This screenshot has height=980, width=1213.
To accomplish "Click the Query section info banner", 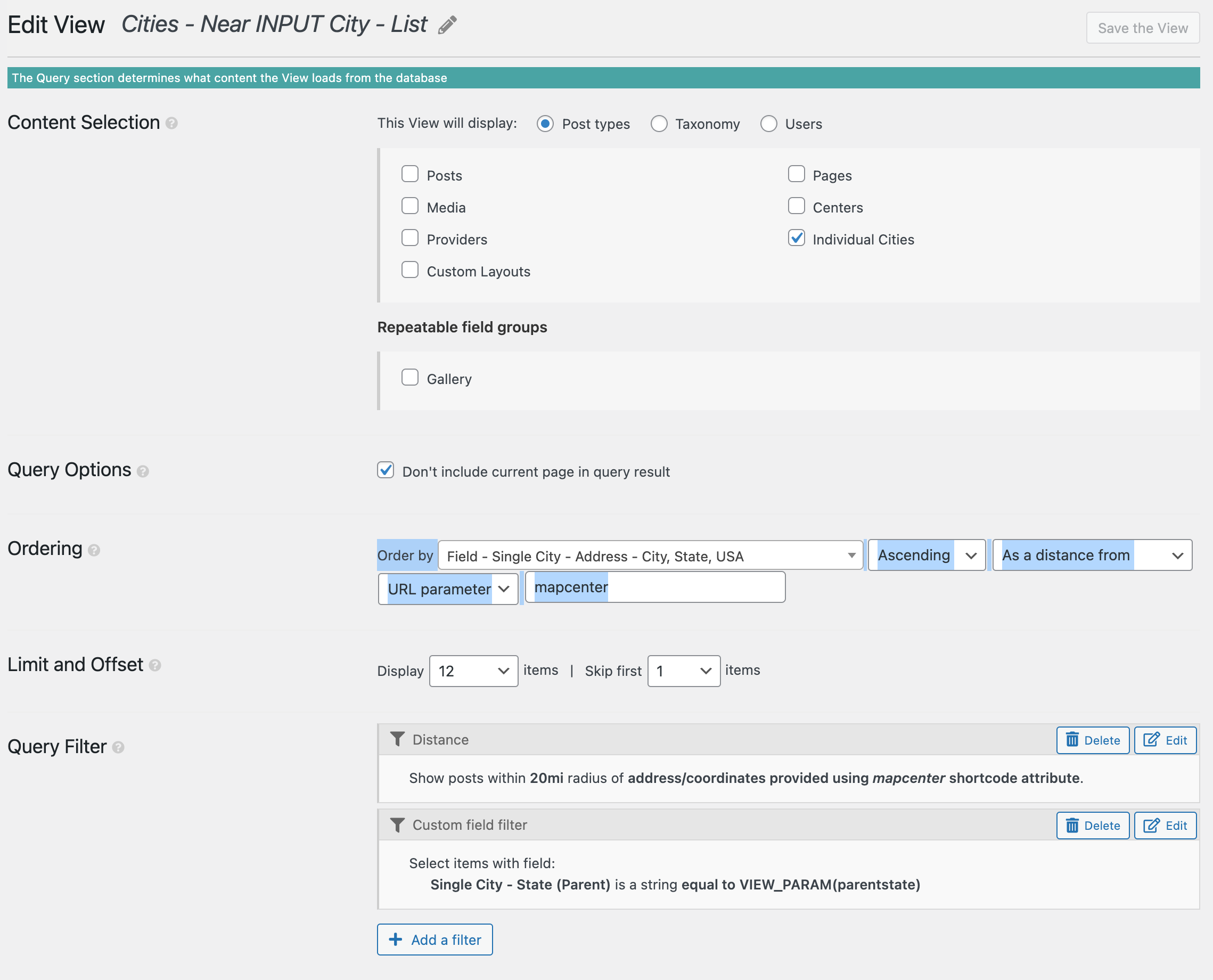I will (603, 78).
